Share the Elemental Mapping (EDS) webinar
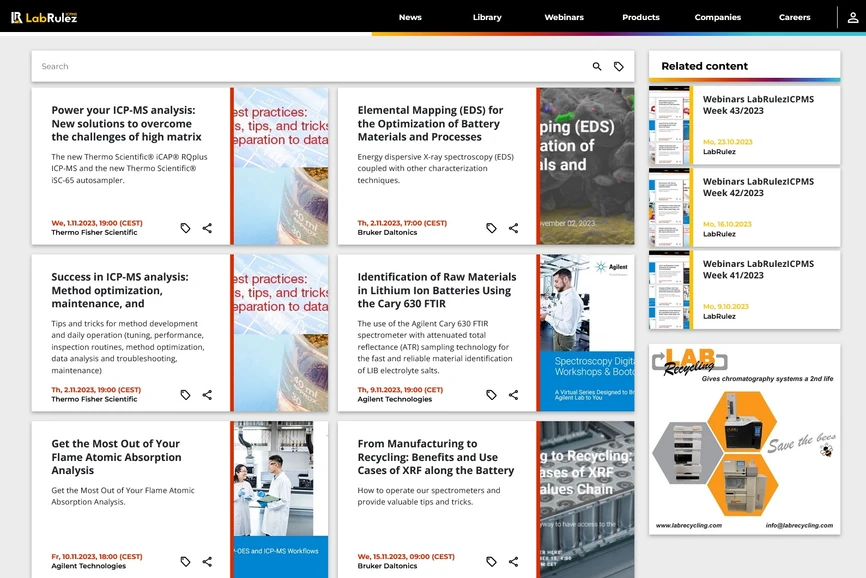 (x=514, y=228)
